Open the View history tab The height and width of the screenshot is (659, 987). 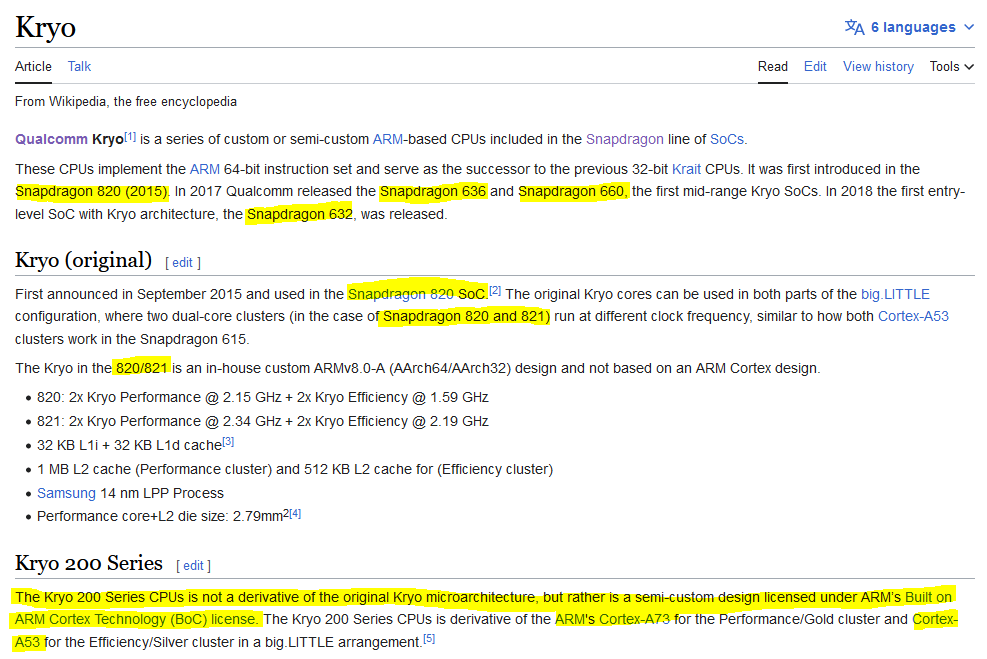click(878, 67)
